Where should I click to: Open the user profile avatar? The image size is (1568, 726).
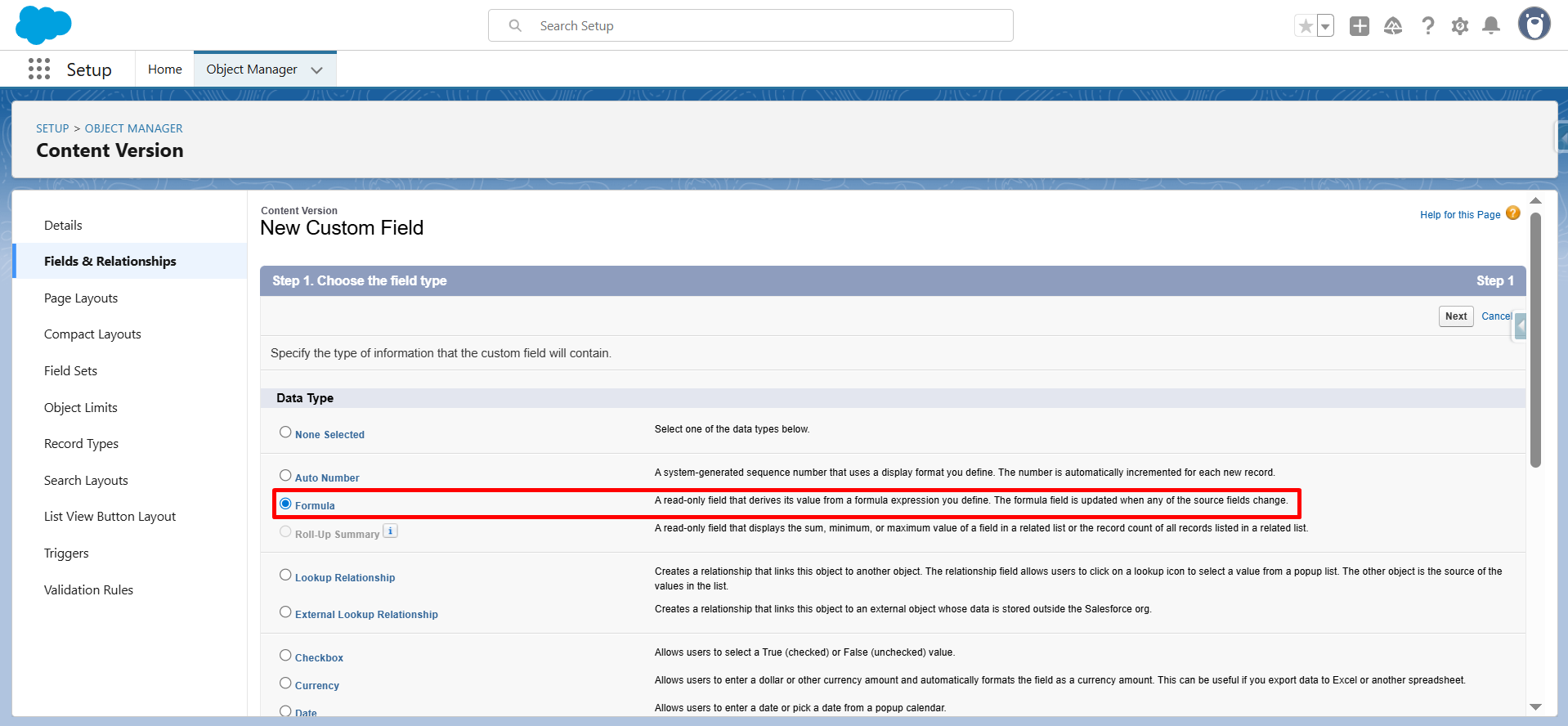coord(1534,25)
